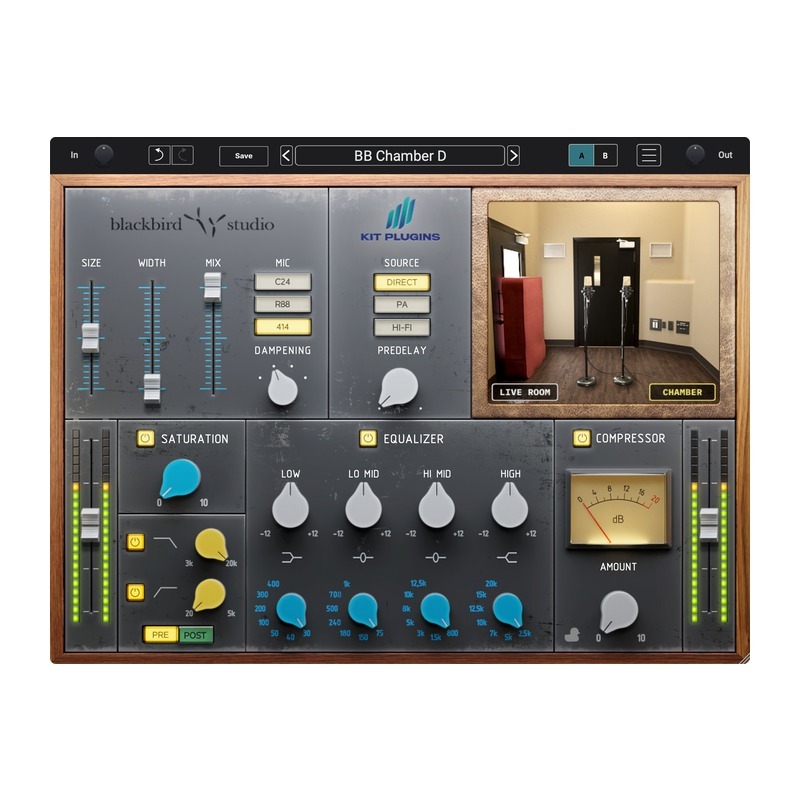Click the Save button
This screenshot has width=800, height=800.
pos(243,156)
